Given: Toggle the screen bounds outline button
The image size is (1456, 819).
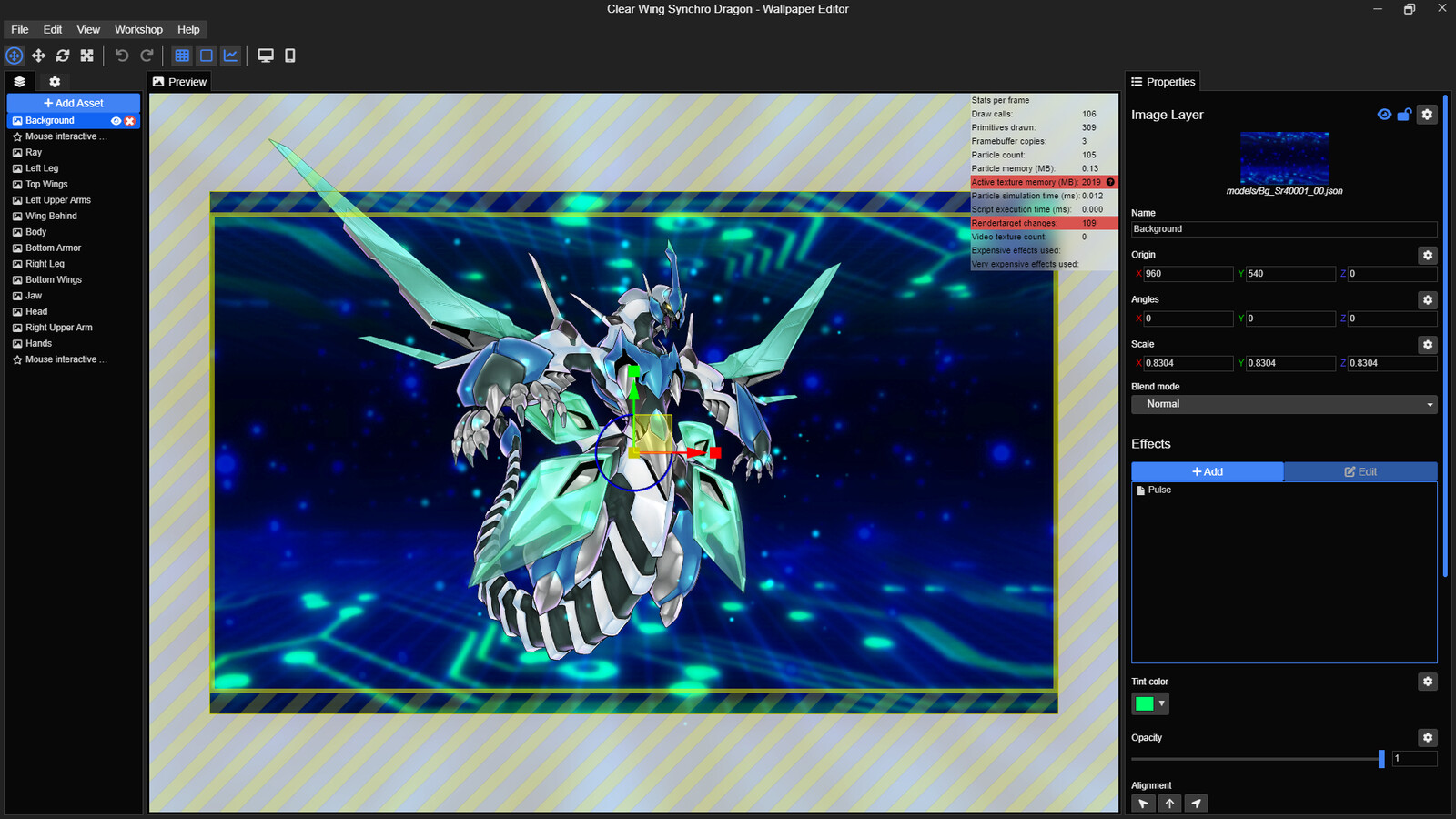Looking at the screenshot, I should (207, 56).
